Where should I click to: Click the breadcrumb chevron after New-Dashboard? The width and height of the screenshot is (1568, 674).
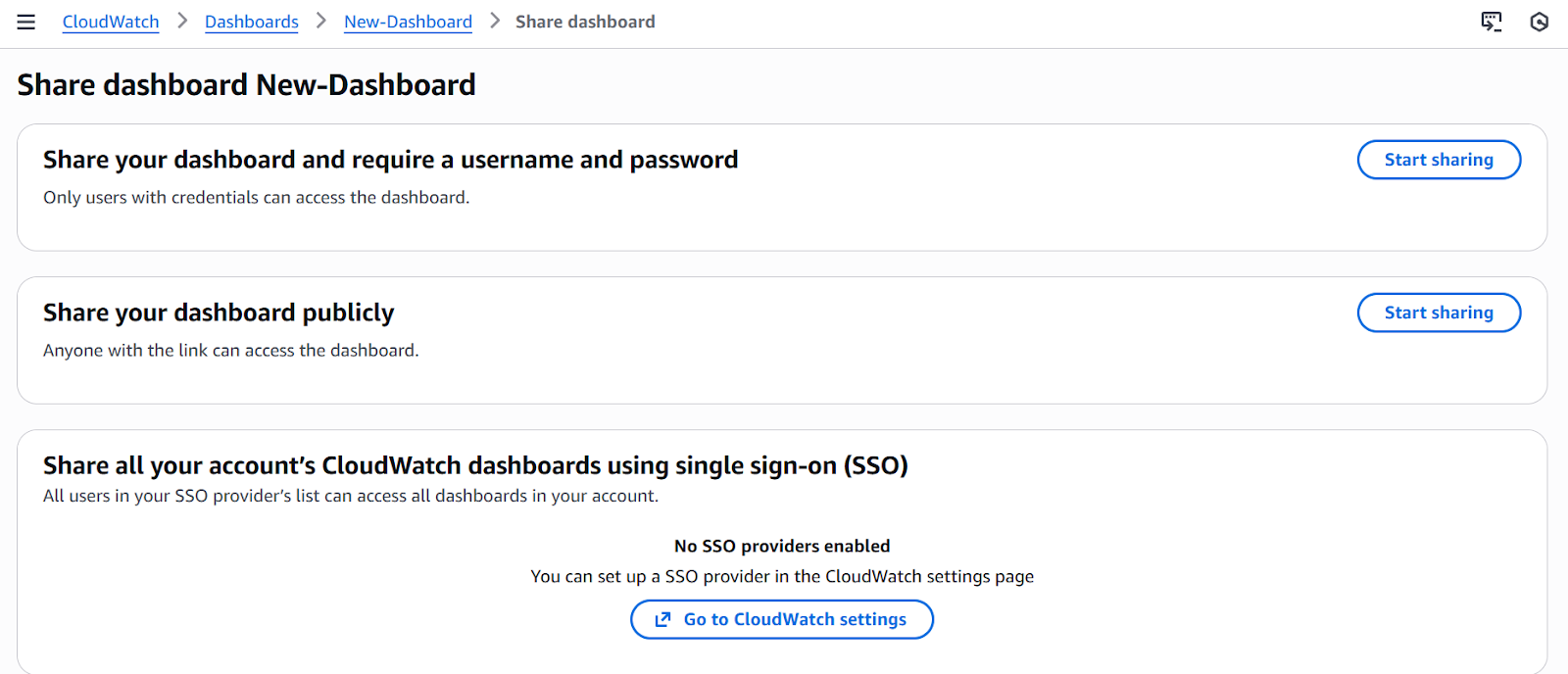(x=495, y=21)
